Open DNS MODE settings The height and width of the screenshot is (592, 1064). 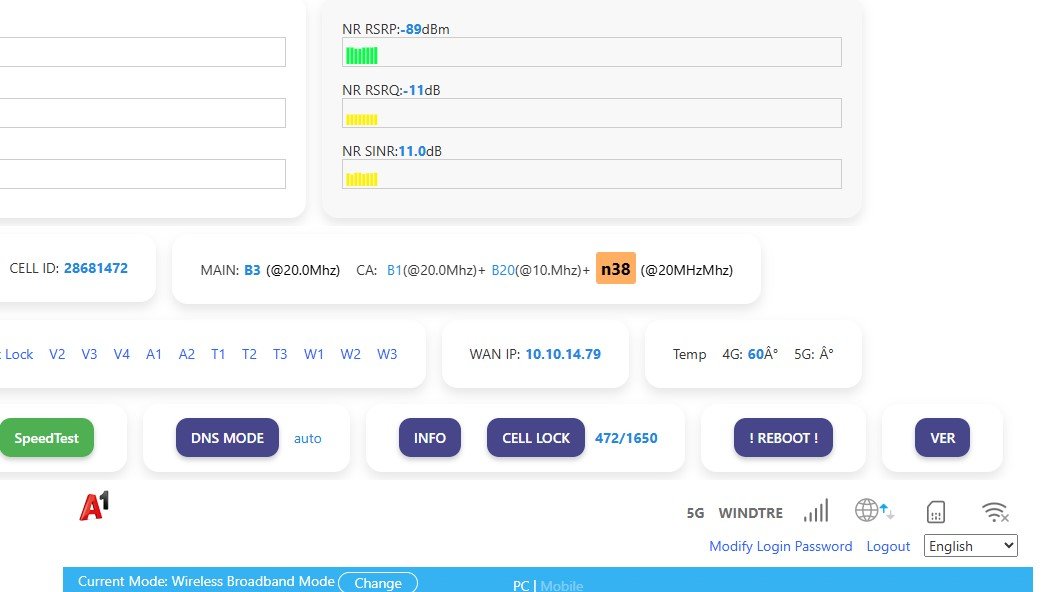pyautogui.click(x=227, y=438)
